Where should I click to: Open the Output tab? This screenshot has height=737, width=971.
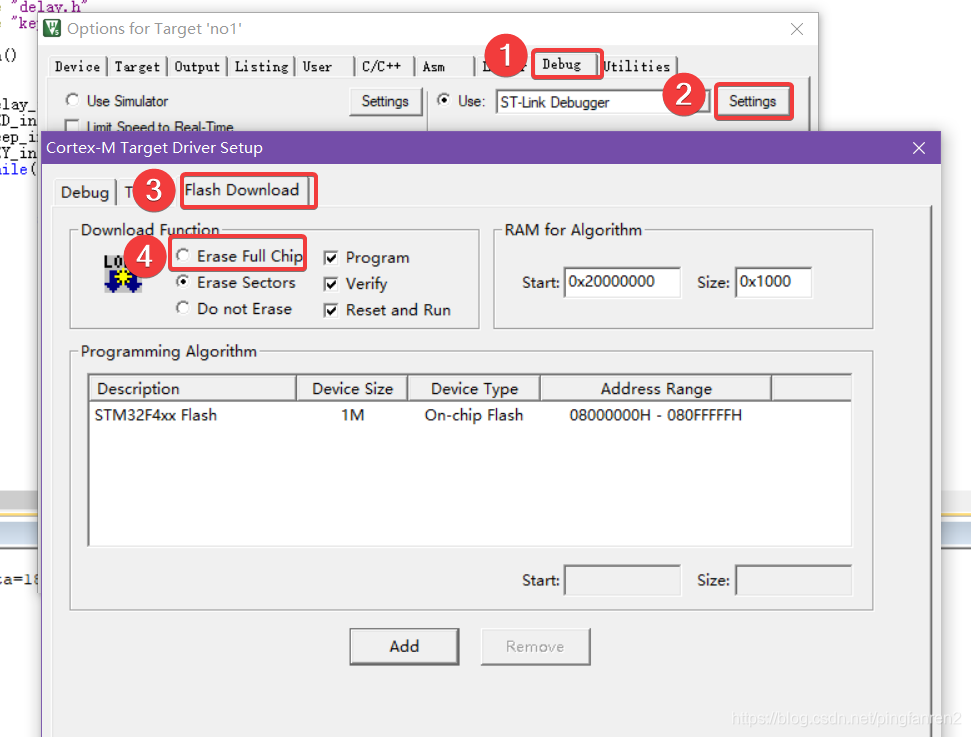pos(197,66)
